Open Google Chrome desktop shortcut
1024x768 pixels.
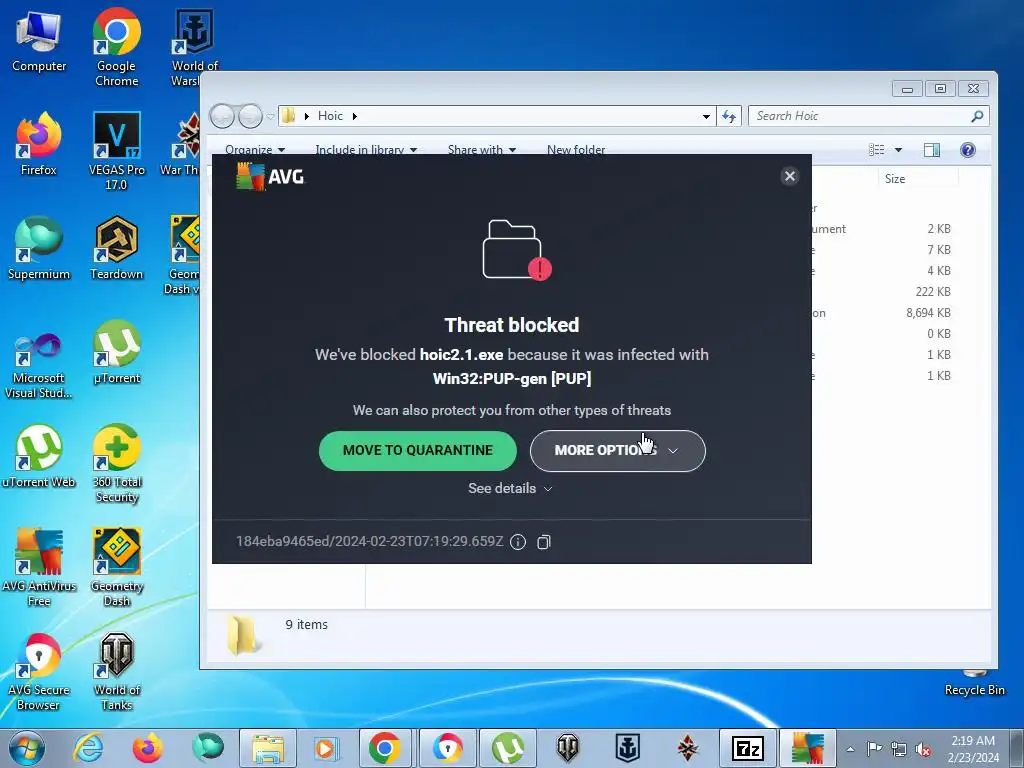coord(116,47)
